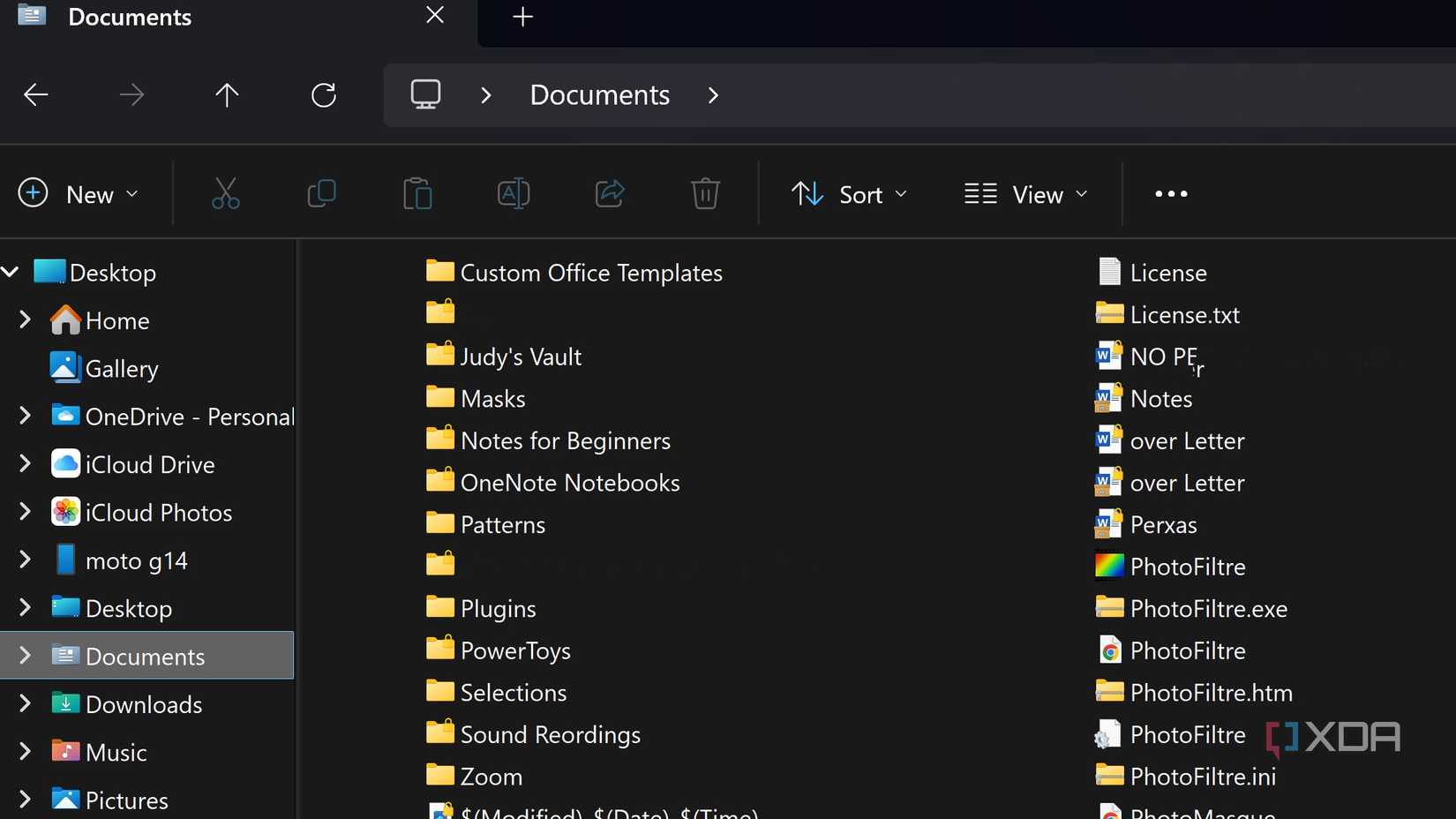Viewport: 1456px width, 819px height.
Task: Refresh the Documents folder view
Action: [x=323, y=94]
